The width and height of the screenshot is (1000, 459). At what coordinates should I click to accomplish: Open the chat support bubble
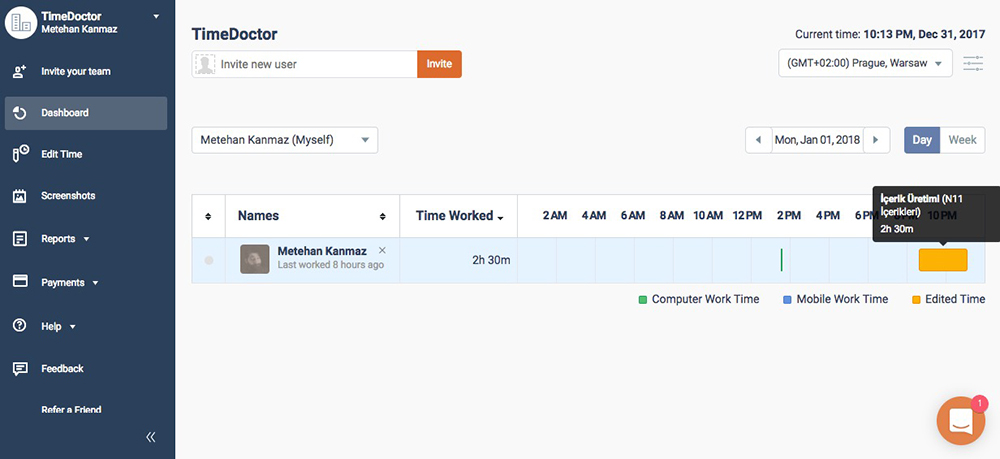960,421
